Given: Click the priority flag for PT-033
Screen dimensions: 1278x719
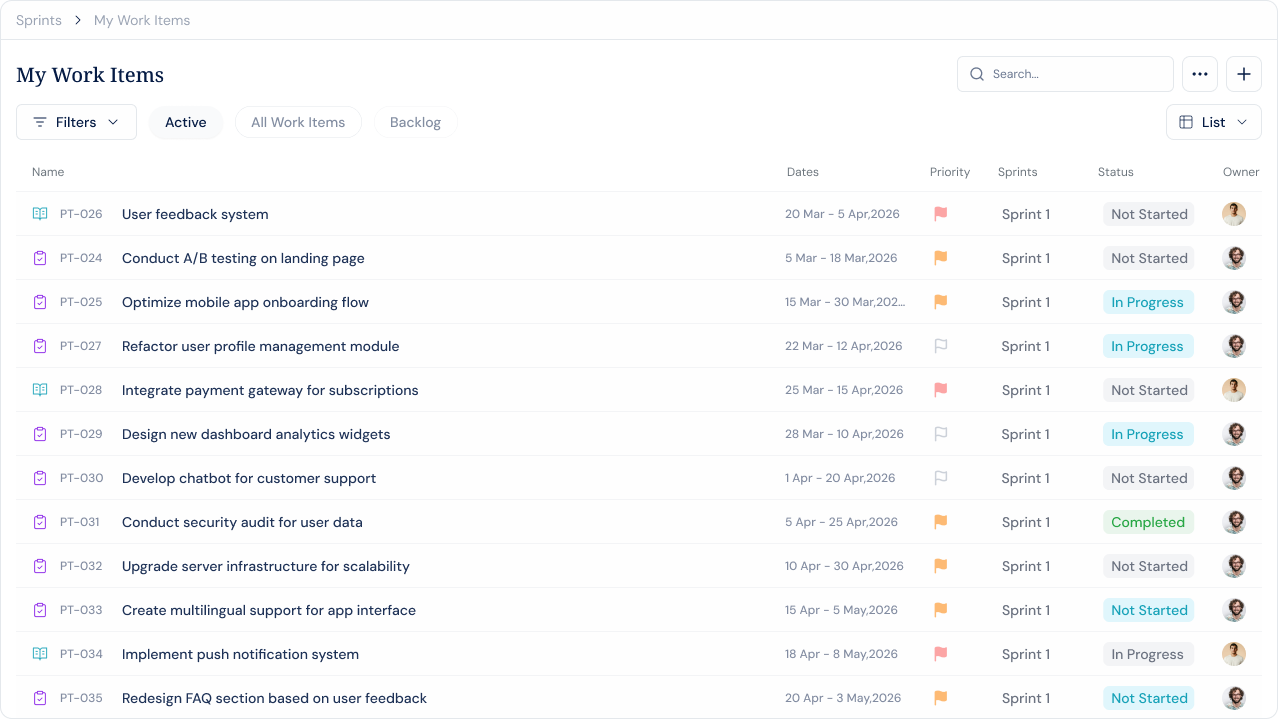Looking at the screenshot, I should click(940, 610).
